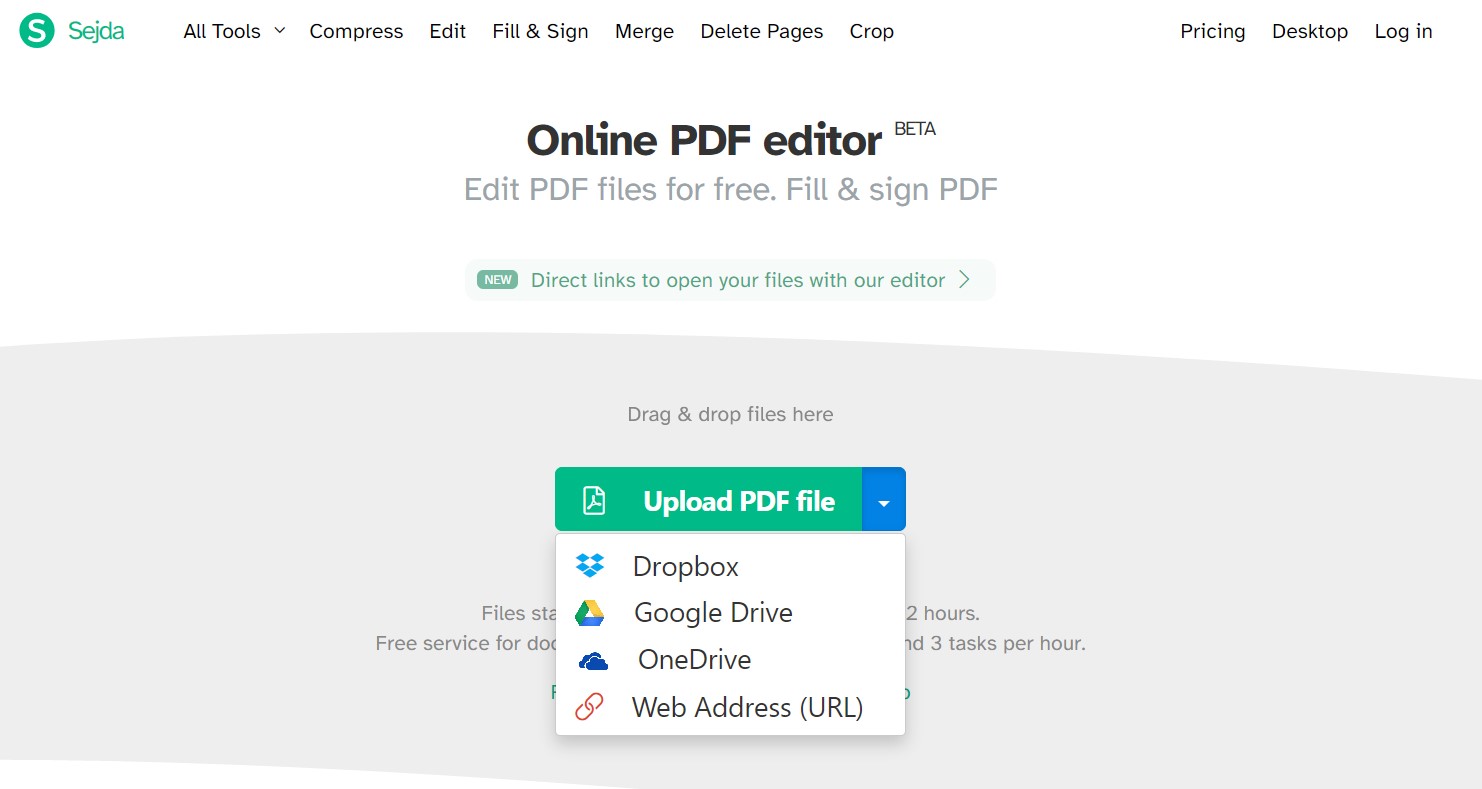Click the chevron after Direct links banner
The image size is (1482, 789).
tap(964, 280)
